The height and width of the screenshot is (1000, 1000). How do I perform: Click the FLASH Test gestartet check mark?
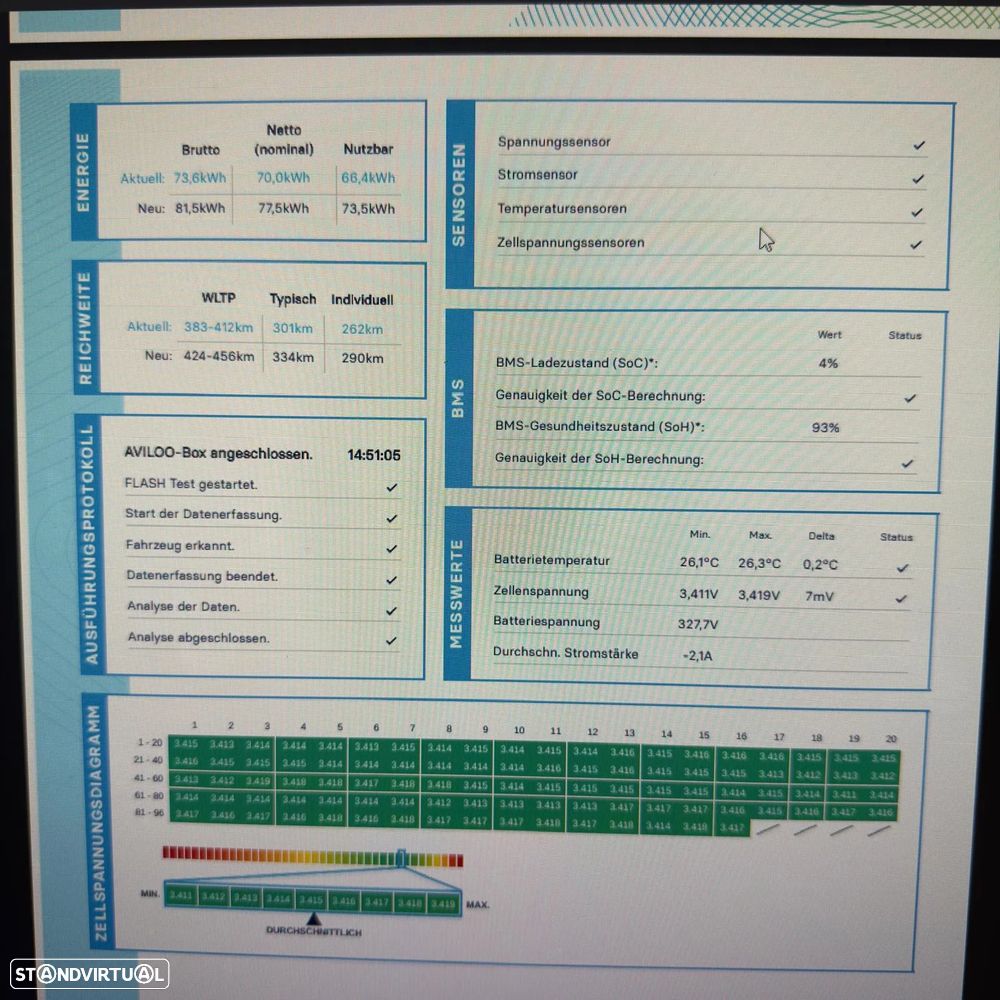coord(392,487)
